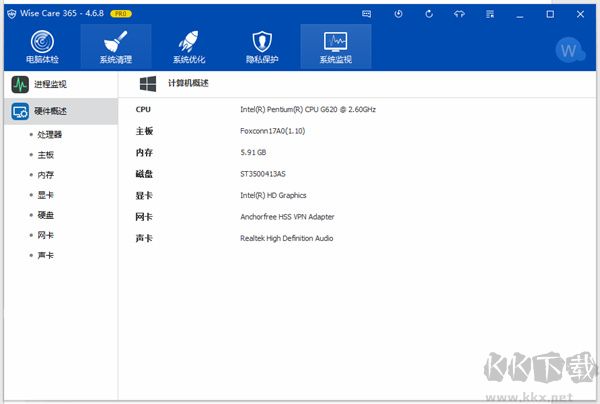The width and height of the screenshot is (600, 404).
Task: Open the 主板 motherboard sub-item
Action: point(46,155)
